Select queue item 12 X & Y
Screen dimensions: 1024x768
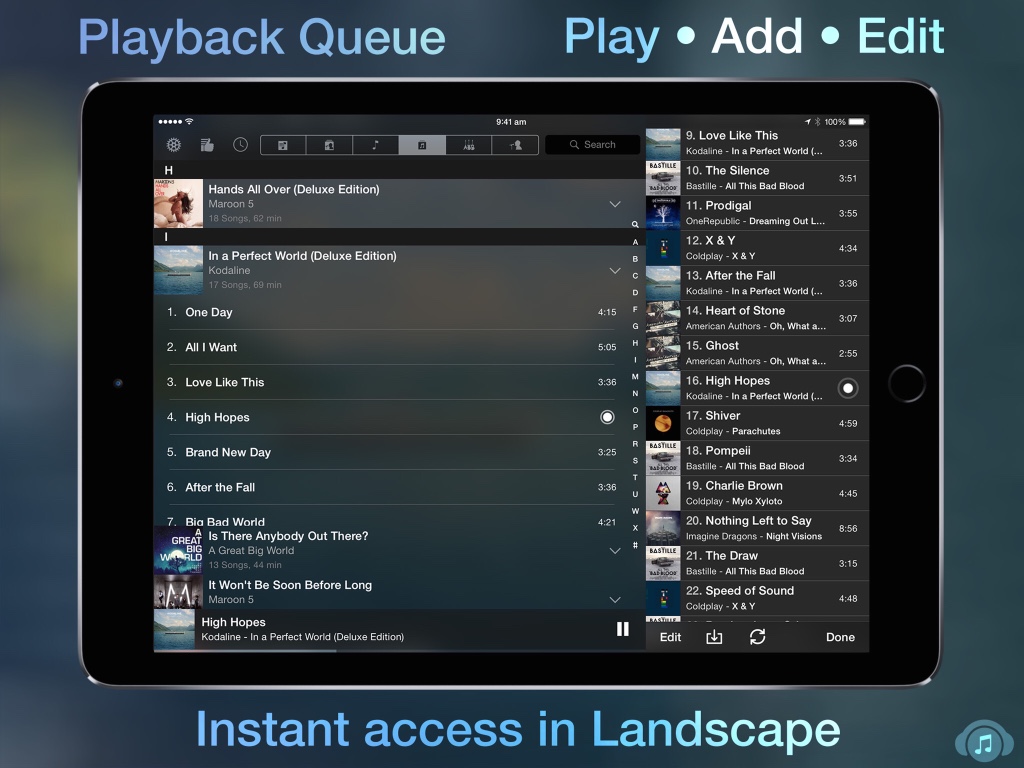pyautogui.click(x=758, y=248)
